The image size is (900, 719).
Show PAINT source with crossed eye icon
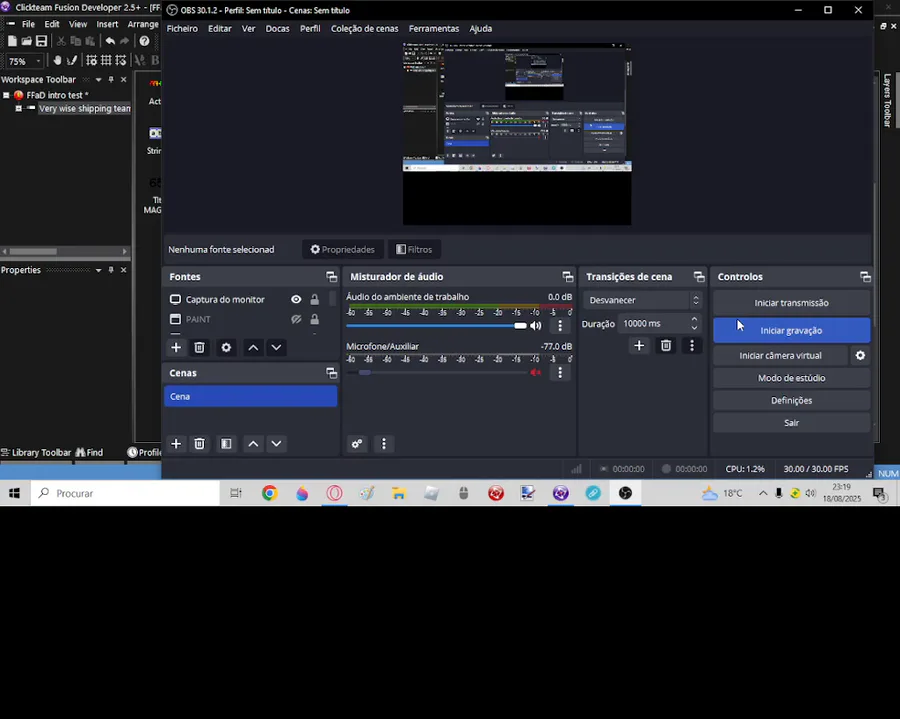pos(296,319)
